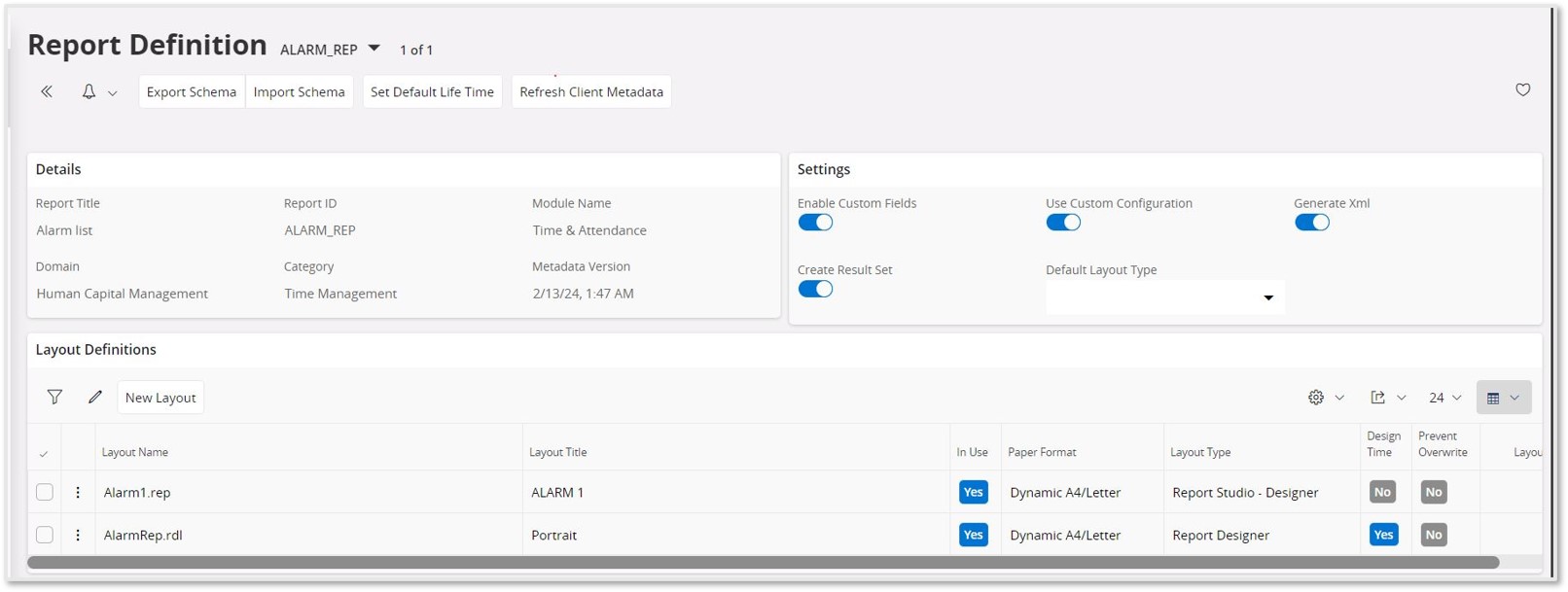
Task: Click the double-chevron back navigation icon
Action: pyautogui.click(x=47, y=91)
